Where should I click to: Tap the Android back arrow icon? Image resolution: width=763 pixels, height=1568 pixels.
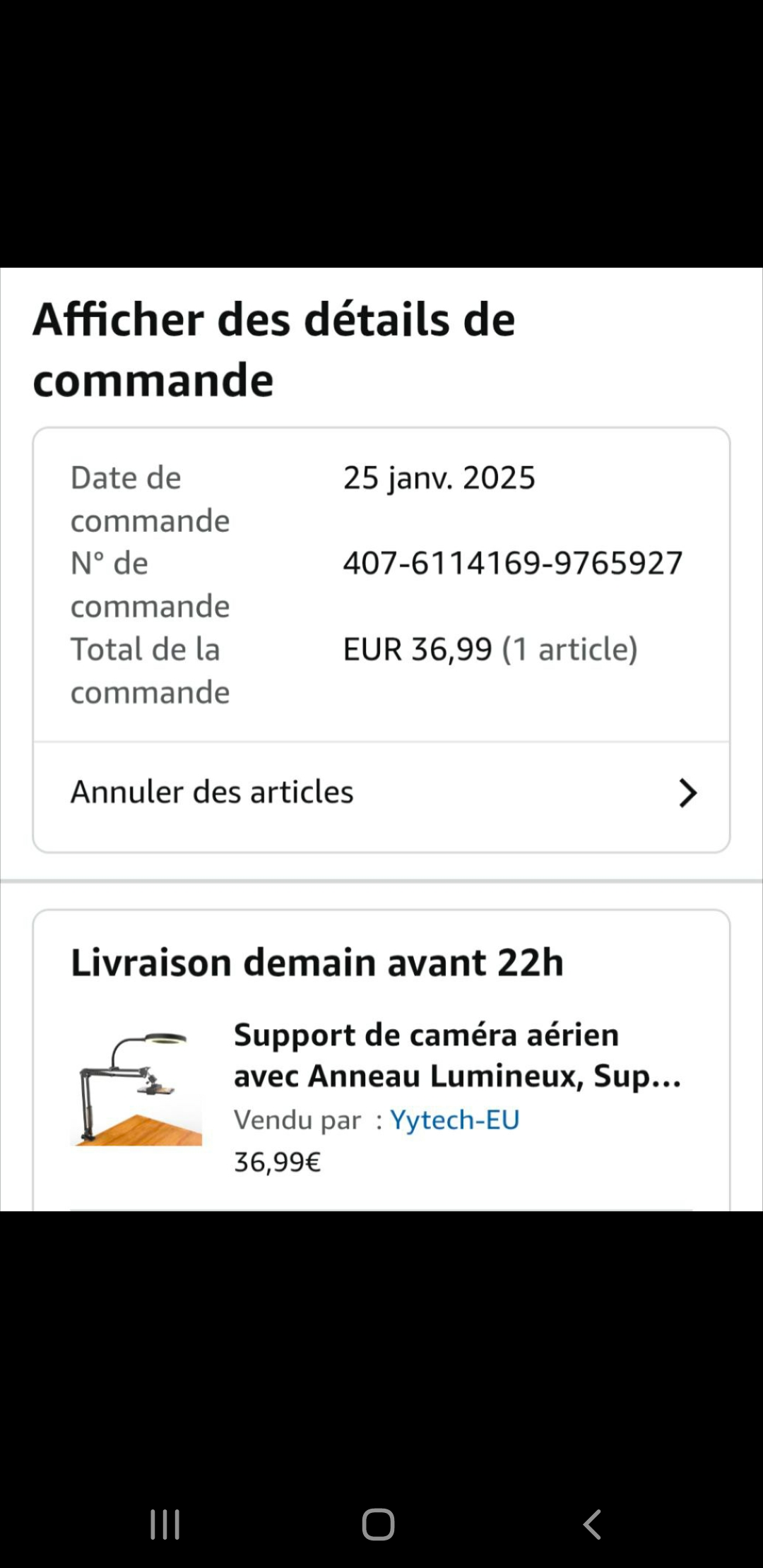pyautogui.click(x=592, y=1524)
